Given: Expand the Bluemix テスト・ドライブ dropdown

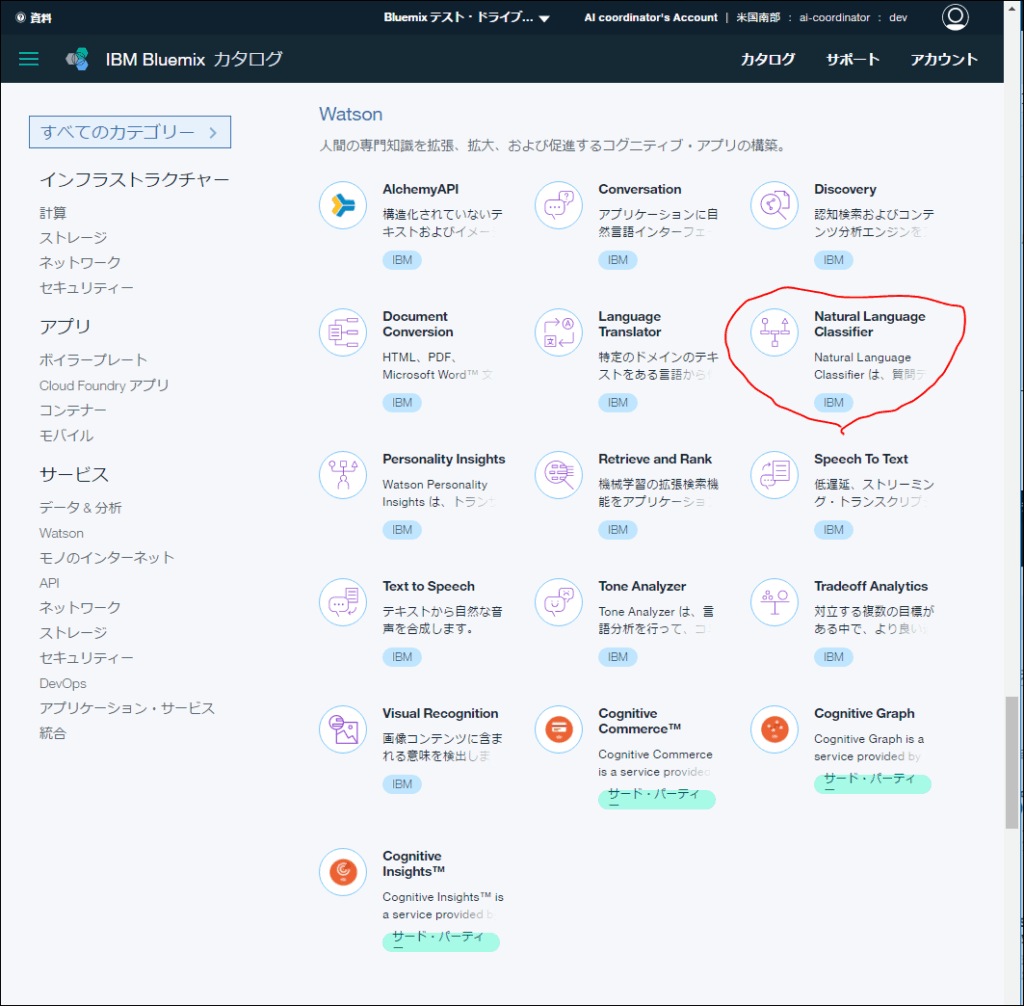Looking at the screenshot, I should [467, 18].
